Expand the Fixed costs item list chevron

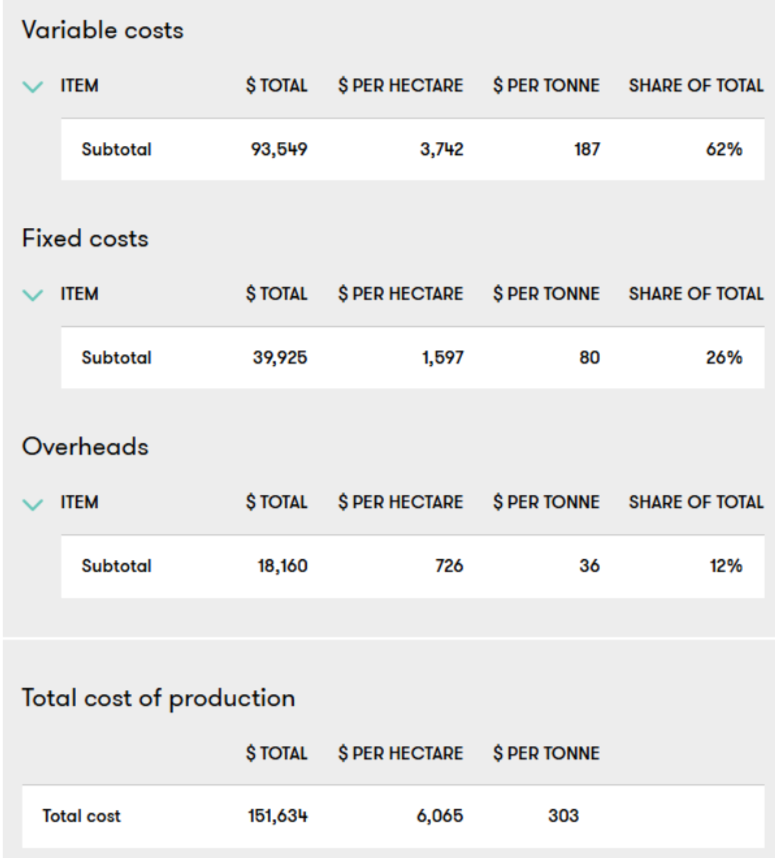tap(33, 295)
